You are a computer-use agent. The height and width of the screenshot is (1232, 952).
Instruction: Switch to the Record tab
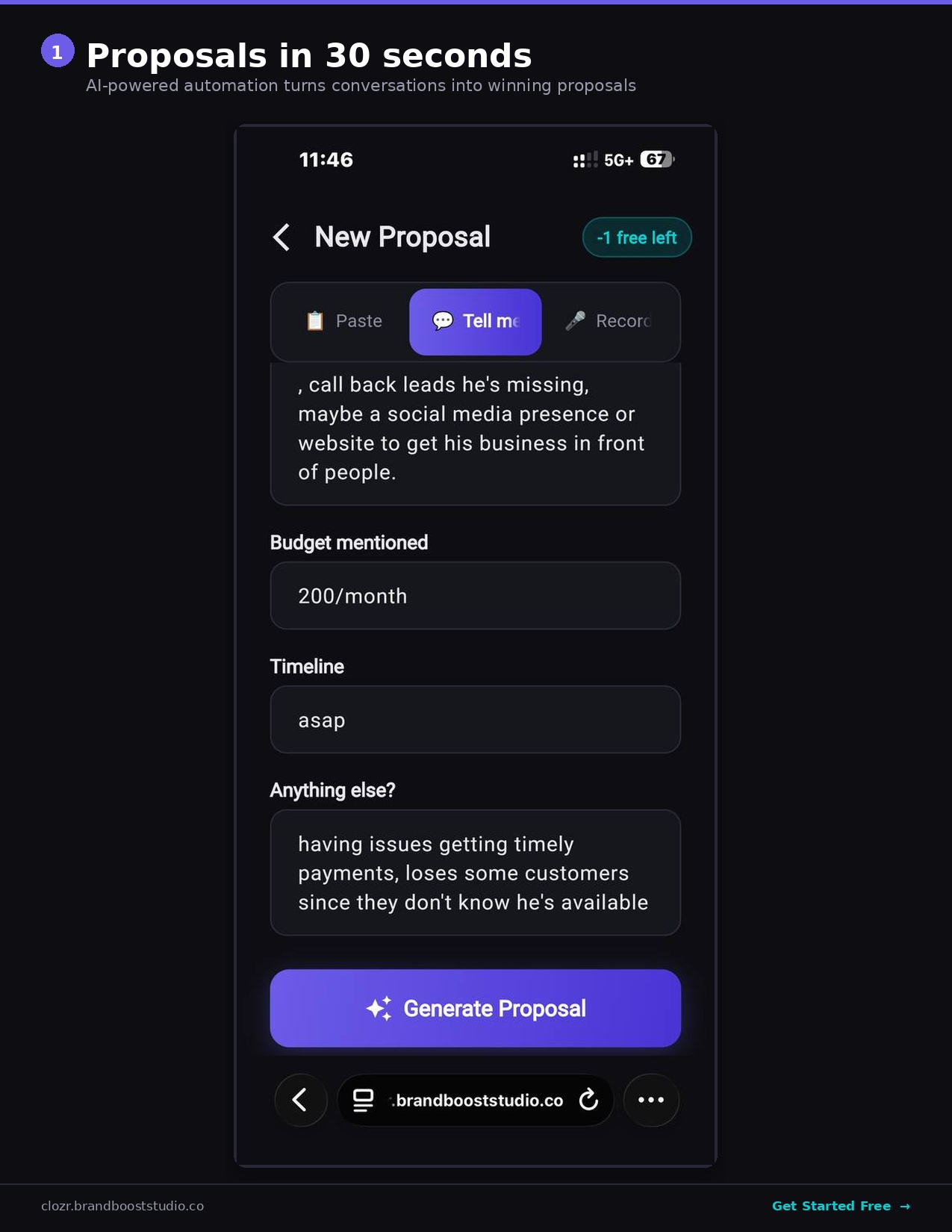tap(608, 321)
